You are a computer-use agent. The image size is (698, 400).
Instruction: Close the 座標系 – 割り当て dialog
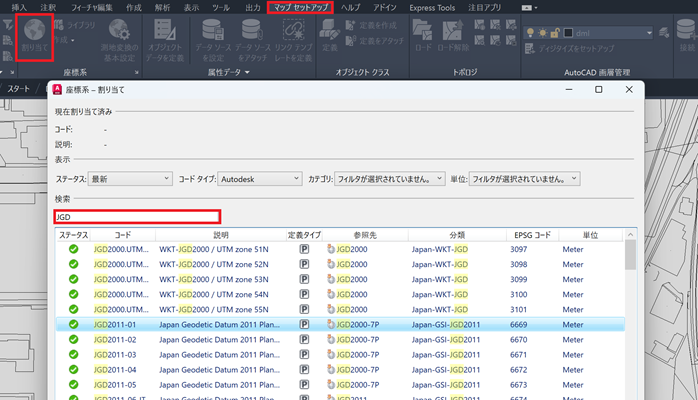coord(629,89)
